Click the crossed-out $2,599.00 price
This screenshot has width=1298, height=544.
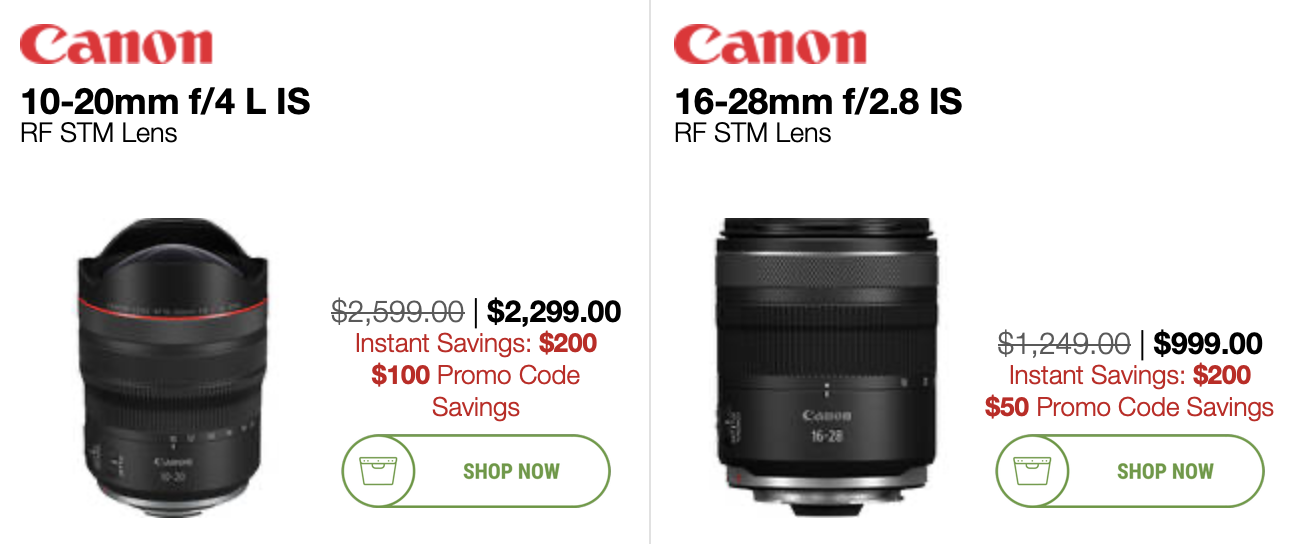[x=397, y=311]
